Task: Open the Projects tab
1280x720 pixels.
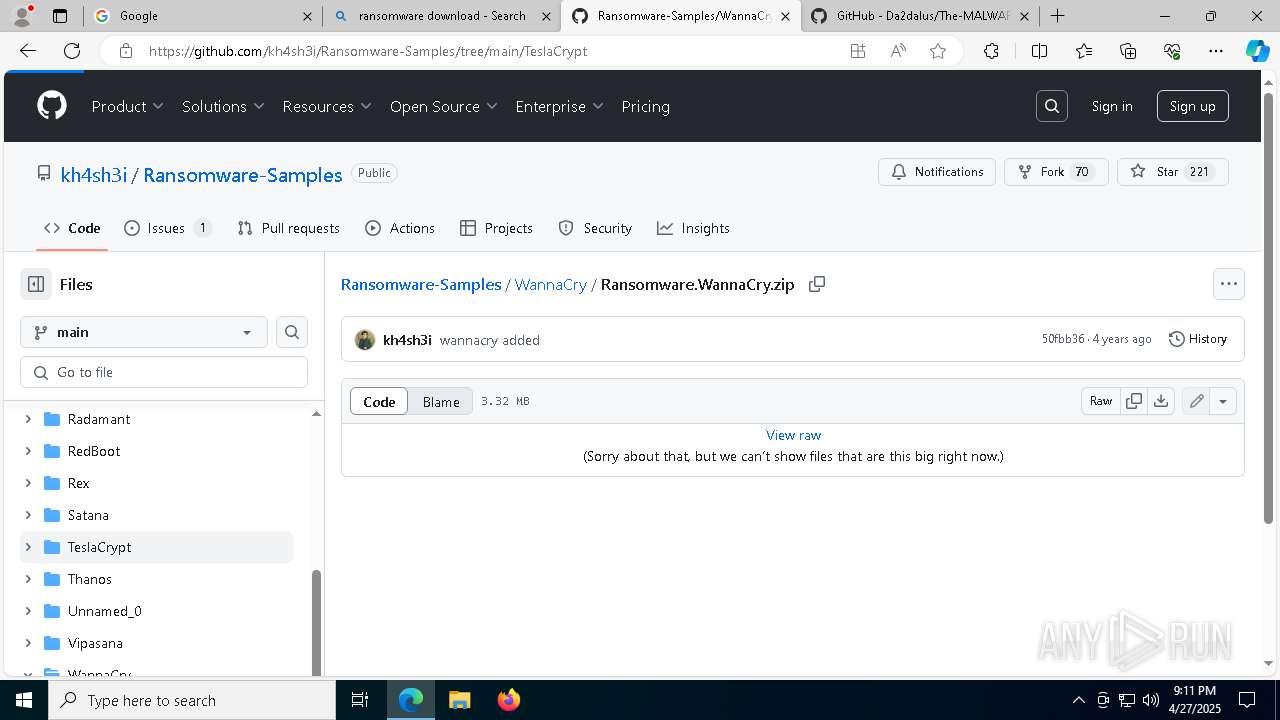Action: click(496, 228)
